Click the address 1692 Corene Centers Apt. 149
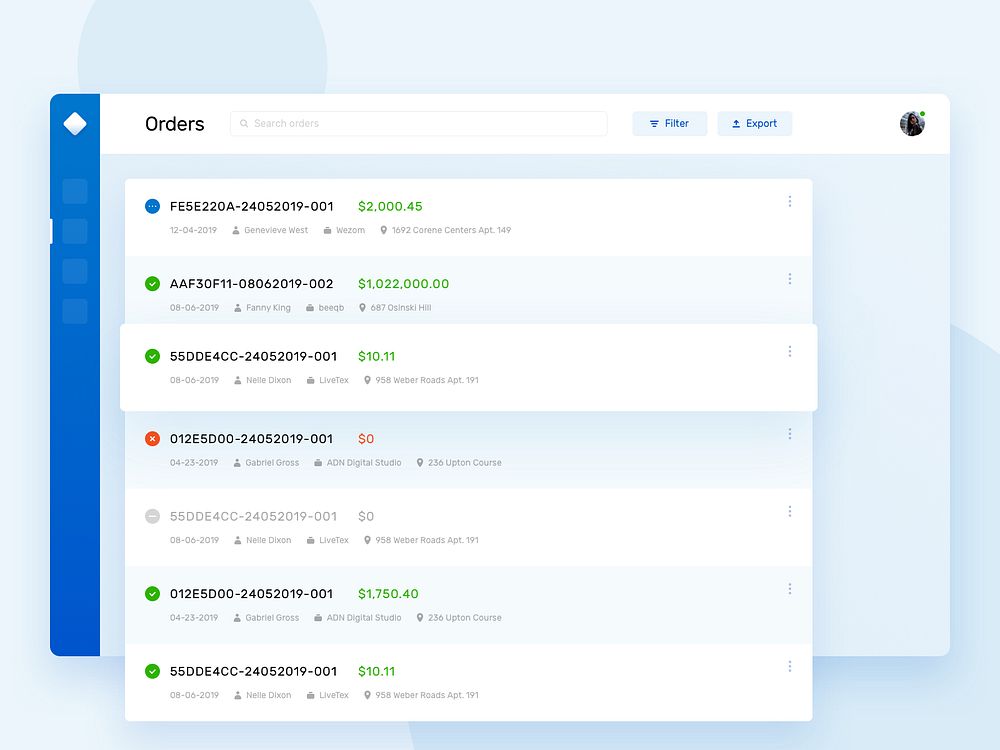 pos(452,230)
